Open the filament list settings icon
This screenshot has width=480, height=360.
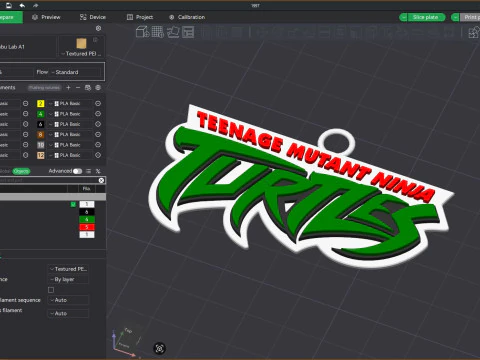(98, 87)
